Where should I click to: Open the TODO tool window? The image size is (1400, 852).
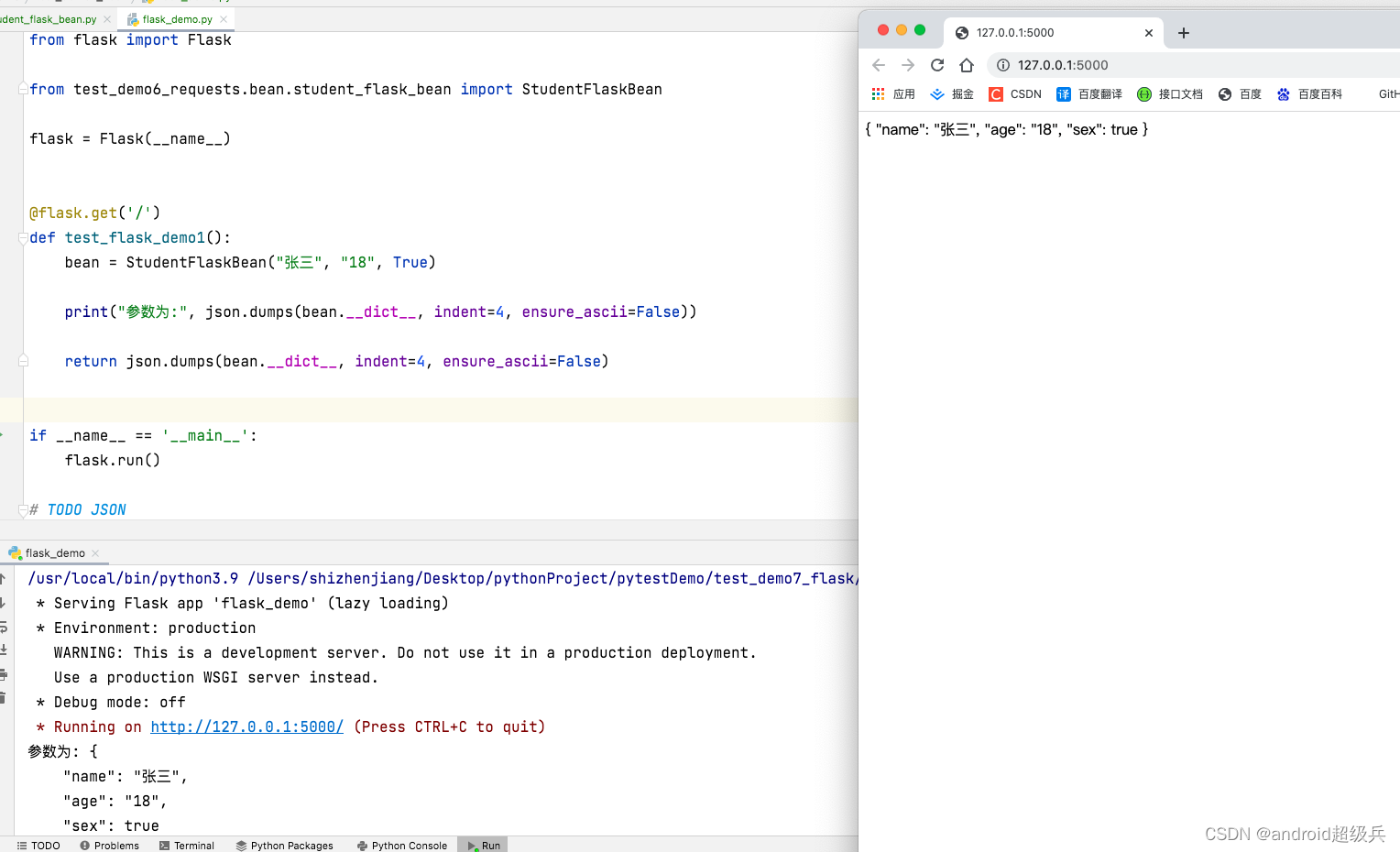[38, 846]
